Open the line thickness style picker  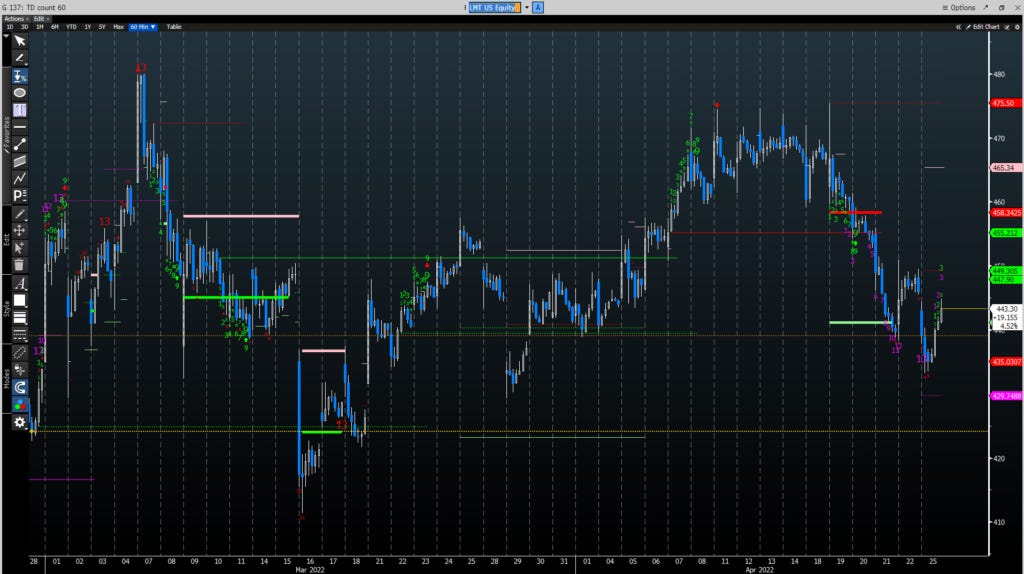click(20, 317)
